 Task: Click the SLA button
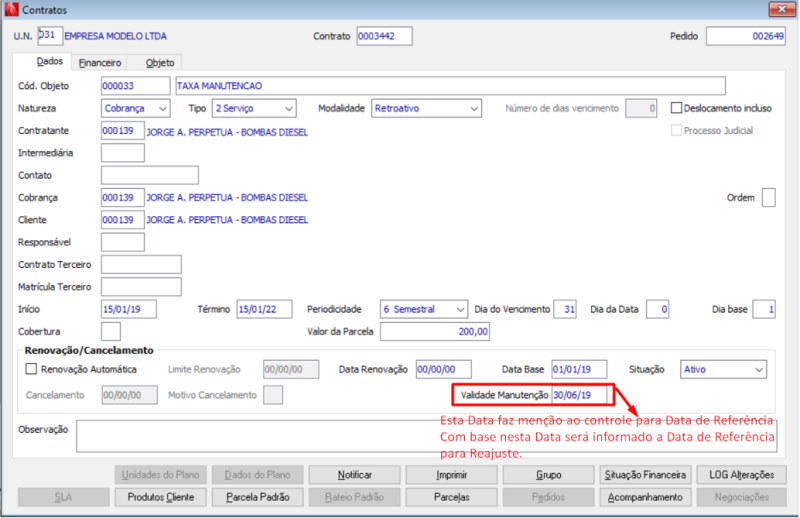click(64, 497)
